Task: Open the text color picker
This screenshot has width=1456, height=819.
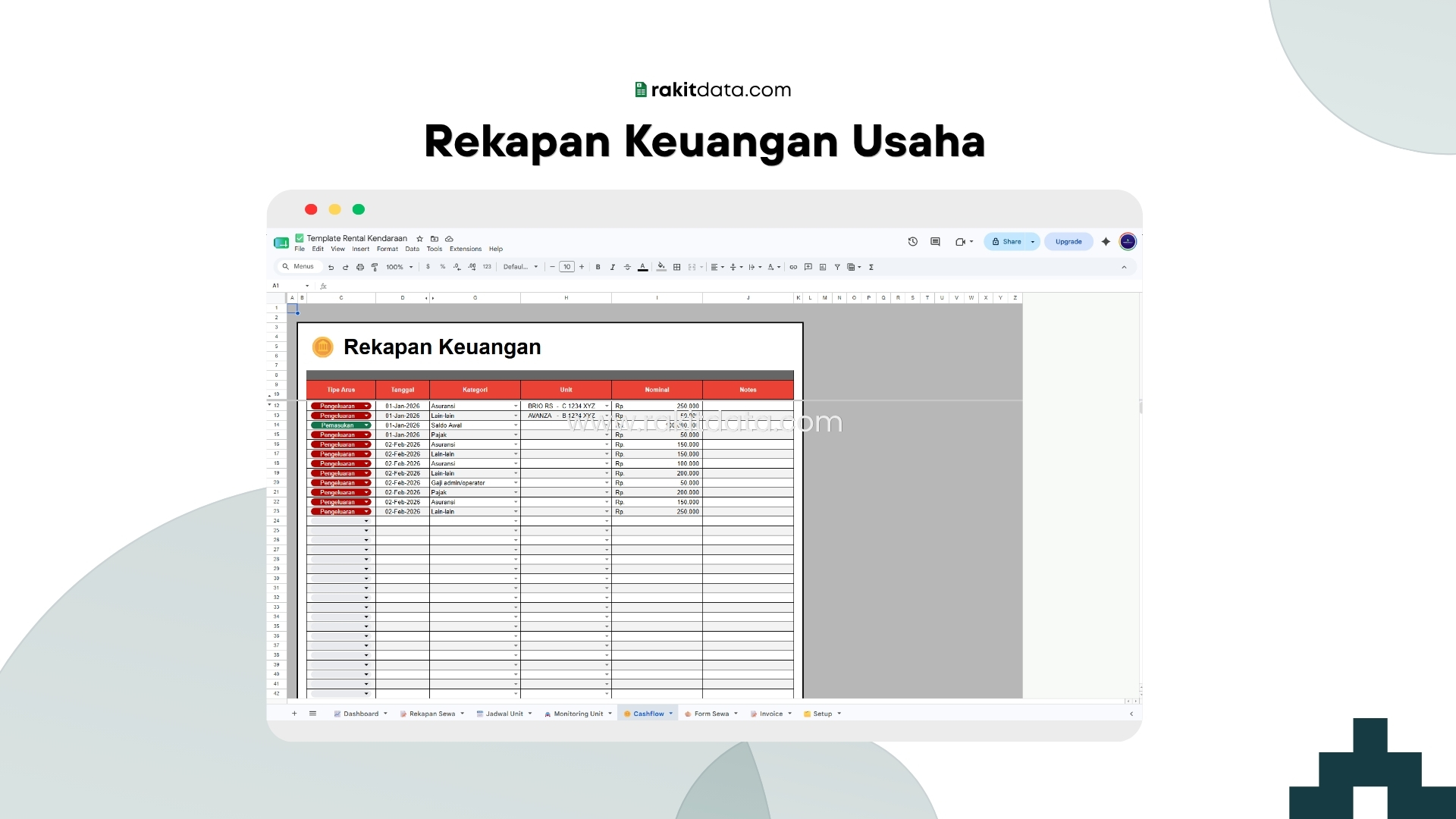Action: point(643,267)
